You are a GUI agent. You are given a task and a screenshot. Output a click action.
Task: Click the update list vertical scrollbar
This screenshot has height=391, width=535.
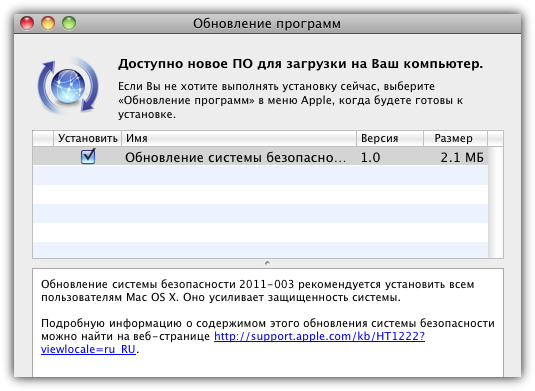pyautogui.click(x=496, y=202)
